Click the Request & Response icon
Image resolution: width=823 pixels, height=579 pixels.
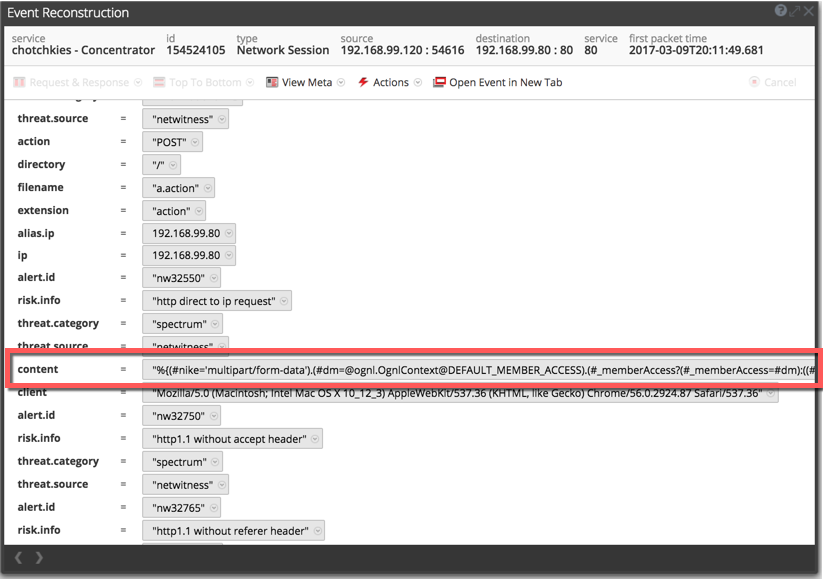19,82
